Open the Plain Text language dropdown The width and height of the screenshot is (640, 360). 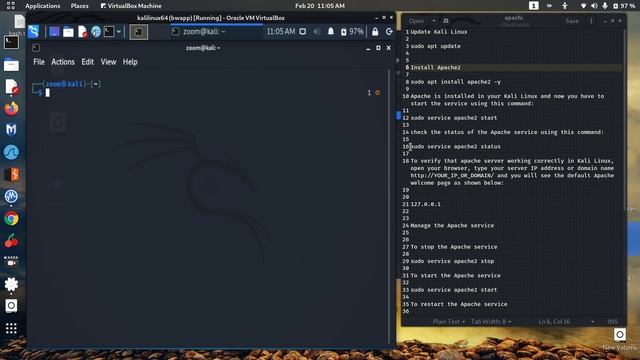(449, 322)
